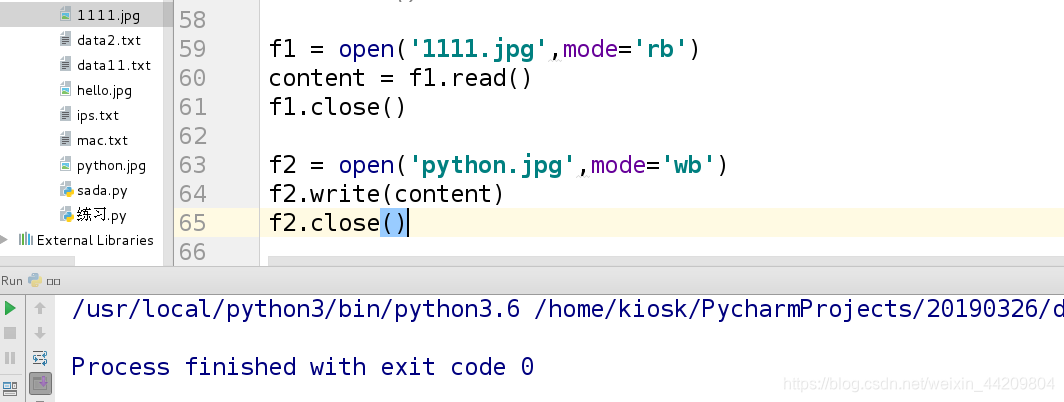This screenshot has width=1064, height=402.
Task: Click the text file icon of data2.txt
Action: pyautogui.click(x=65, y=39)
